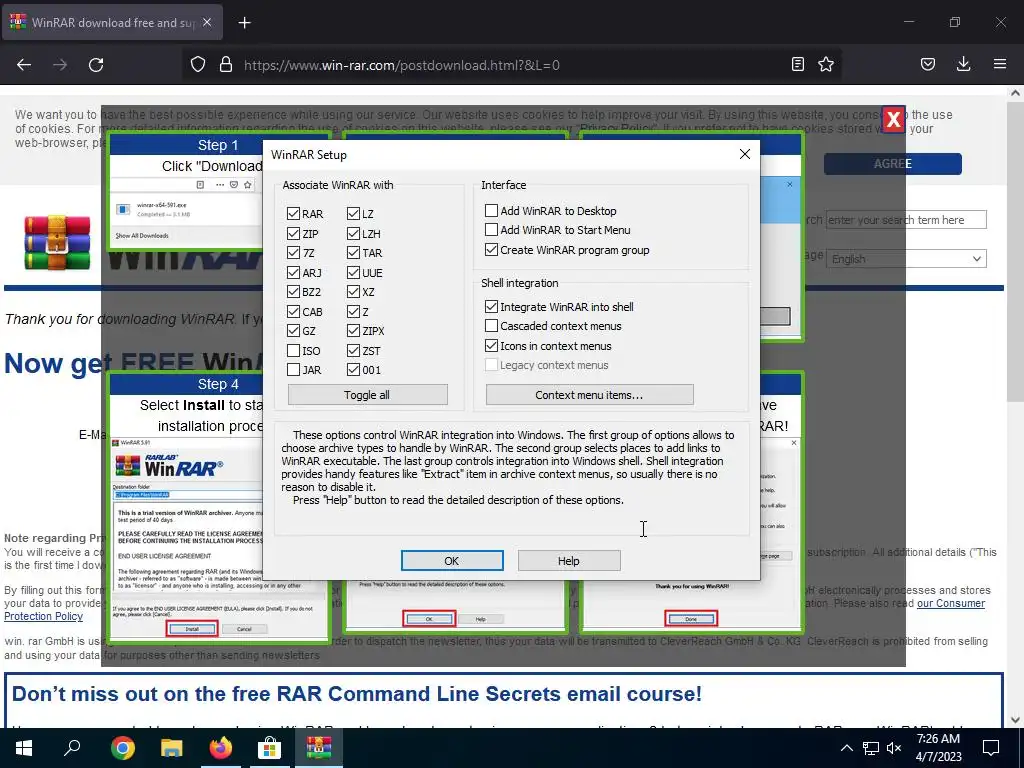Image resolution: width=1024 pixels, height=768 pixels.
Task: Close the WinRAR Setup dialog
Action: tap(744, 154)
